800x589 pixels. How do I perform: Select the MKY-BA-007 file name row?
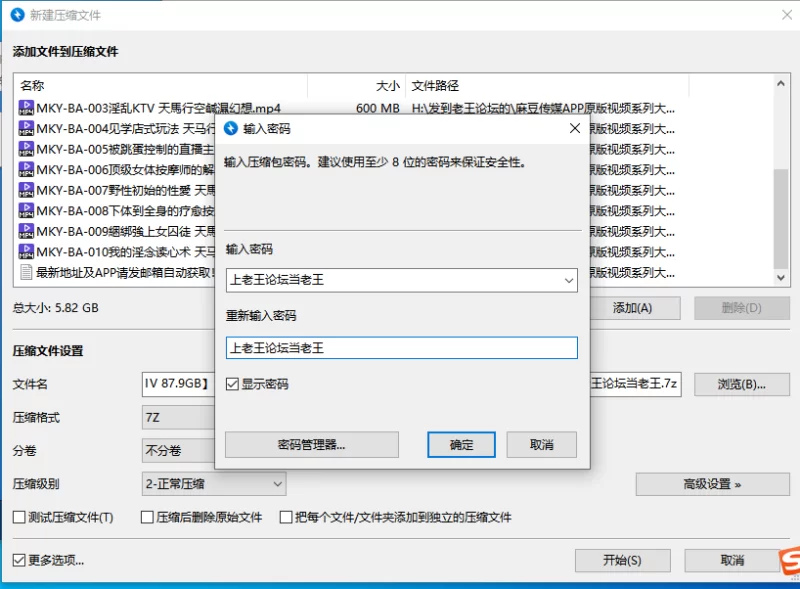(x=126, y=190)
